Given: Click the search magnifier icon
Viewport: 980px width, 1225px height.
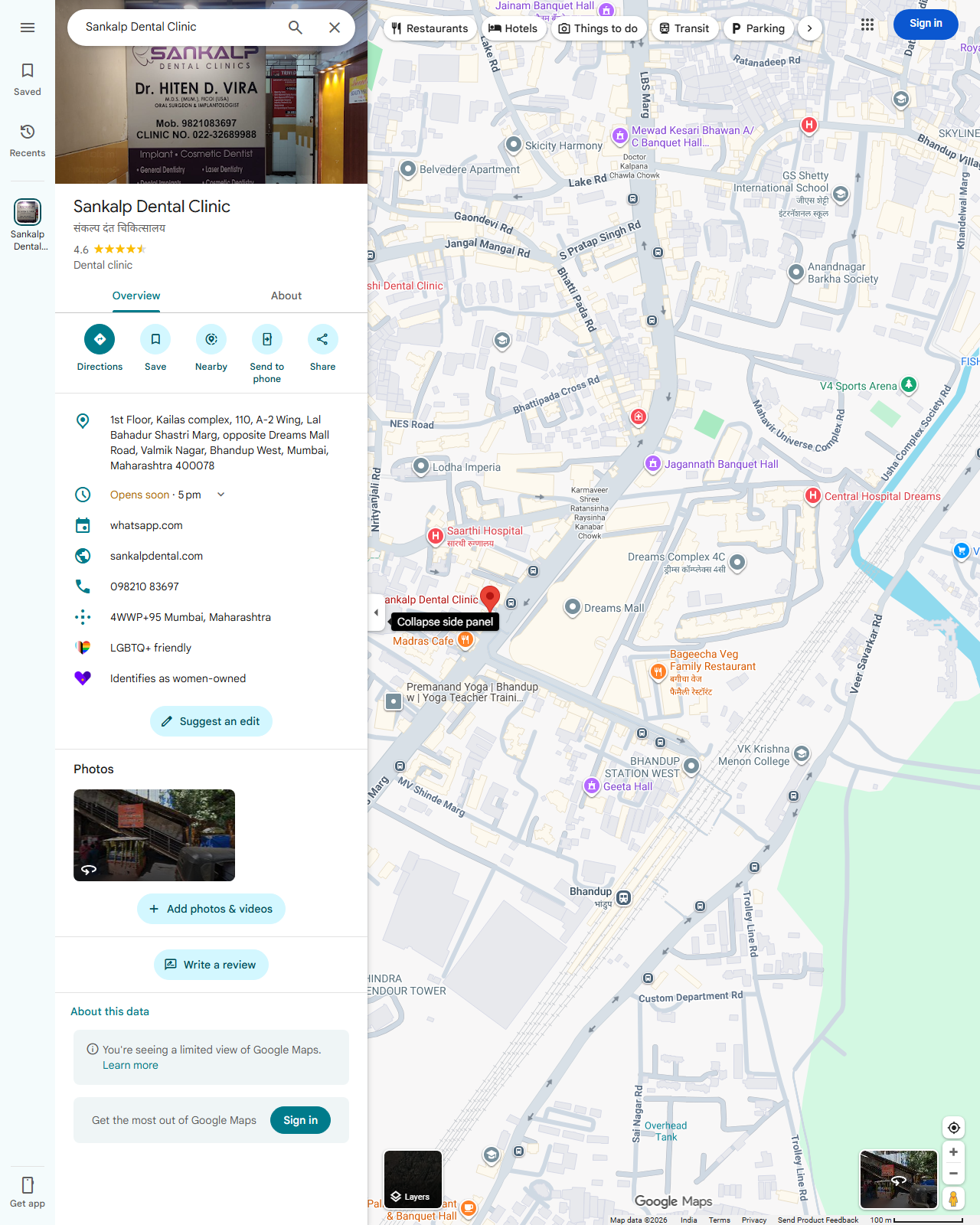Looking at the screenshot, I should click(296, 28).
